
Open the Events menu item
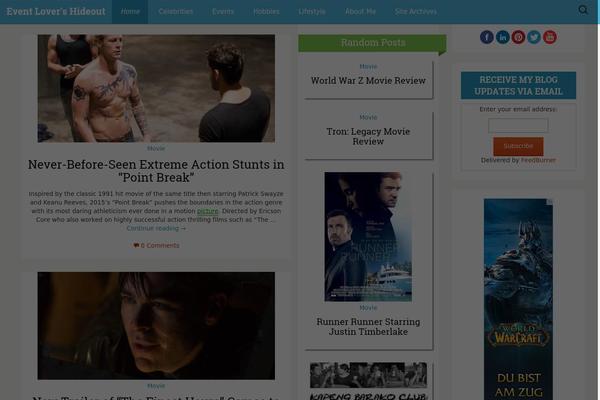(223, 11)
